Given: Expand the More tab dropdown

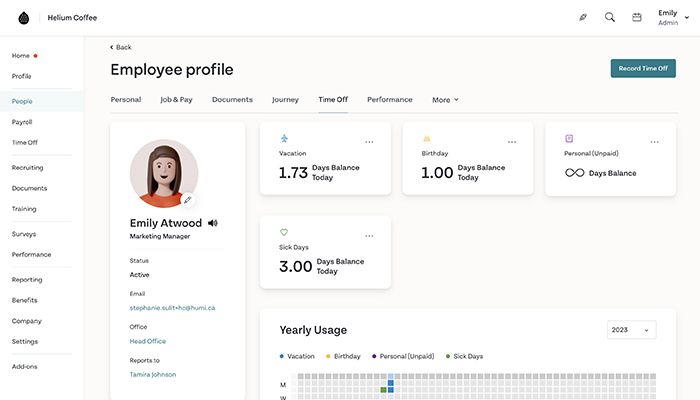Looking at the screenshot, I should coord(445,100).
